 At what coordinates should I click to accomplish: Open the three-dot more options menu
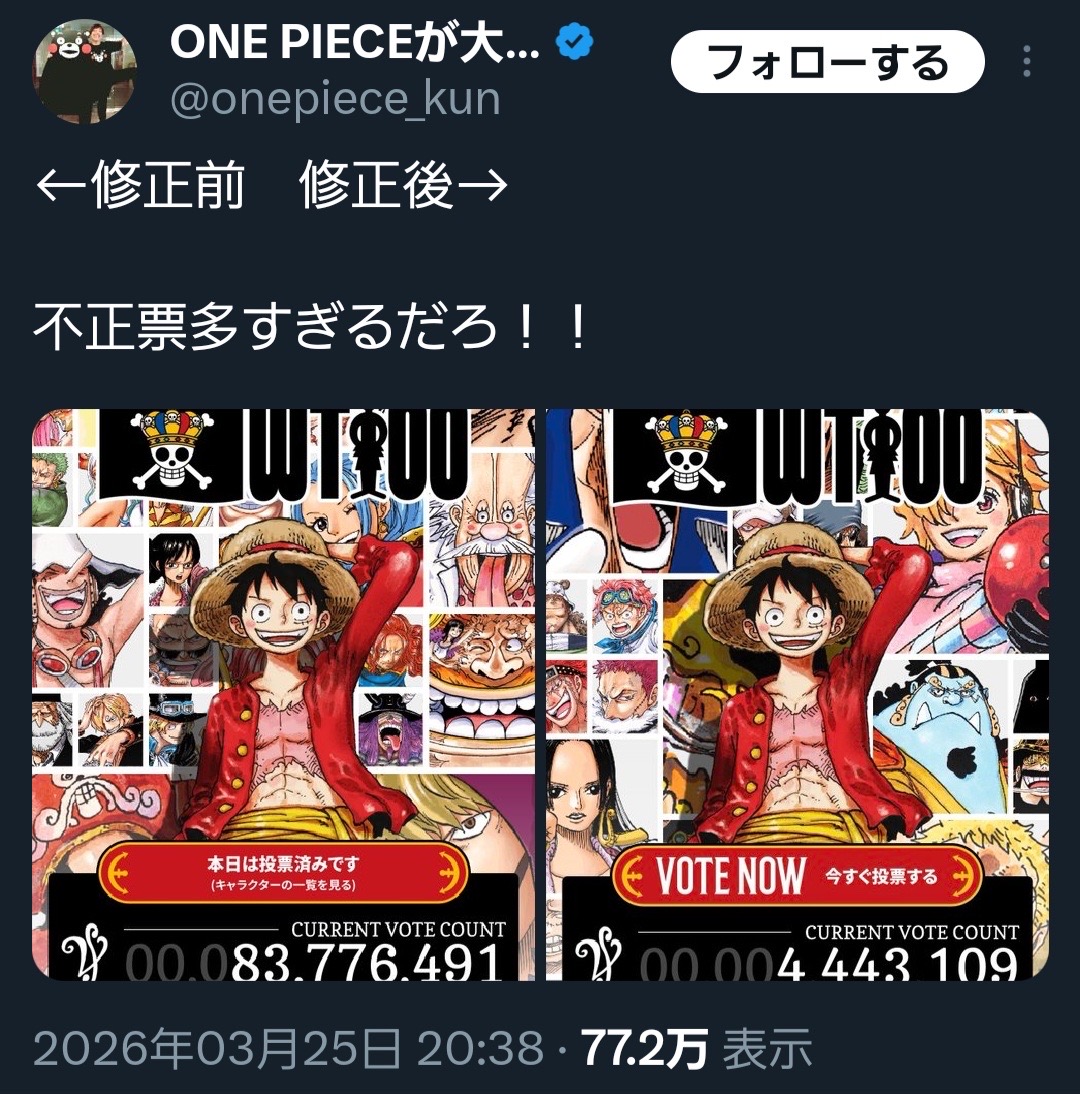click(x=1026, y=61)
